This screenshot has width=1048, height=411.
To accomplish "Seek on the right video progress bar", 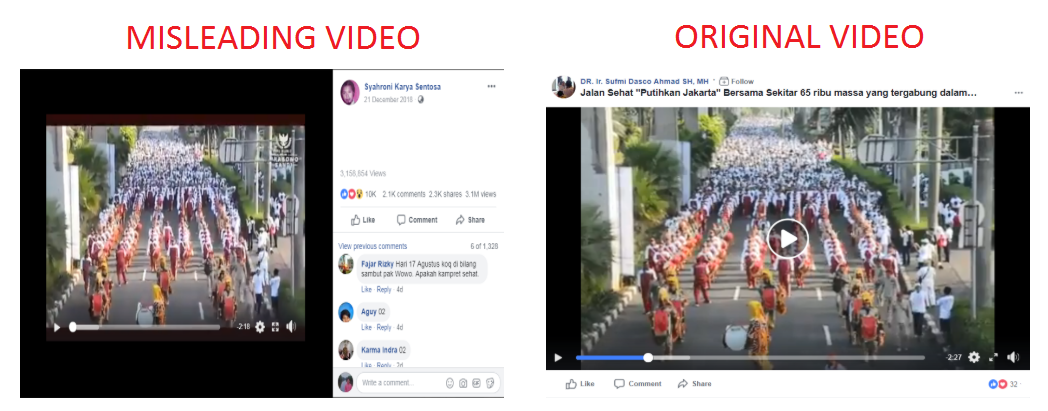I will [x=750, y=358].
